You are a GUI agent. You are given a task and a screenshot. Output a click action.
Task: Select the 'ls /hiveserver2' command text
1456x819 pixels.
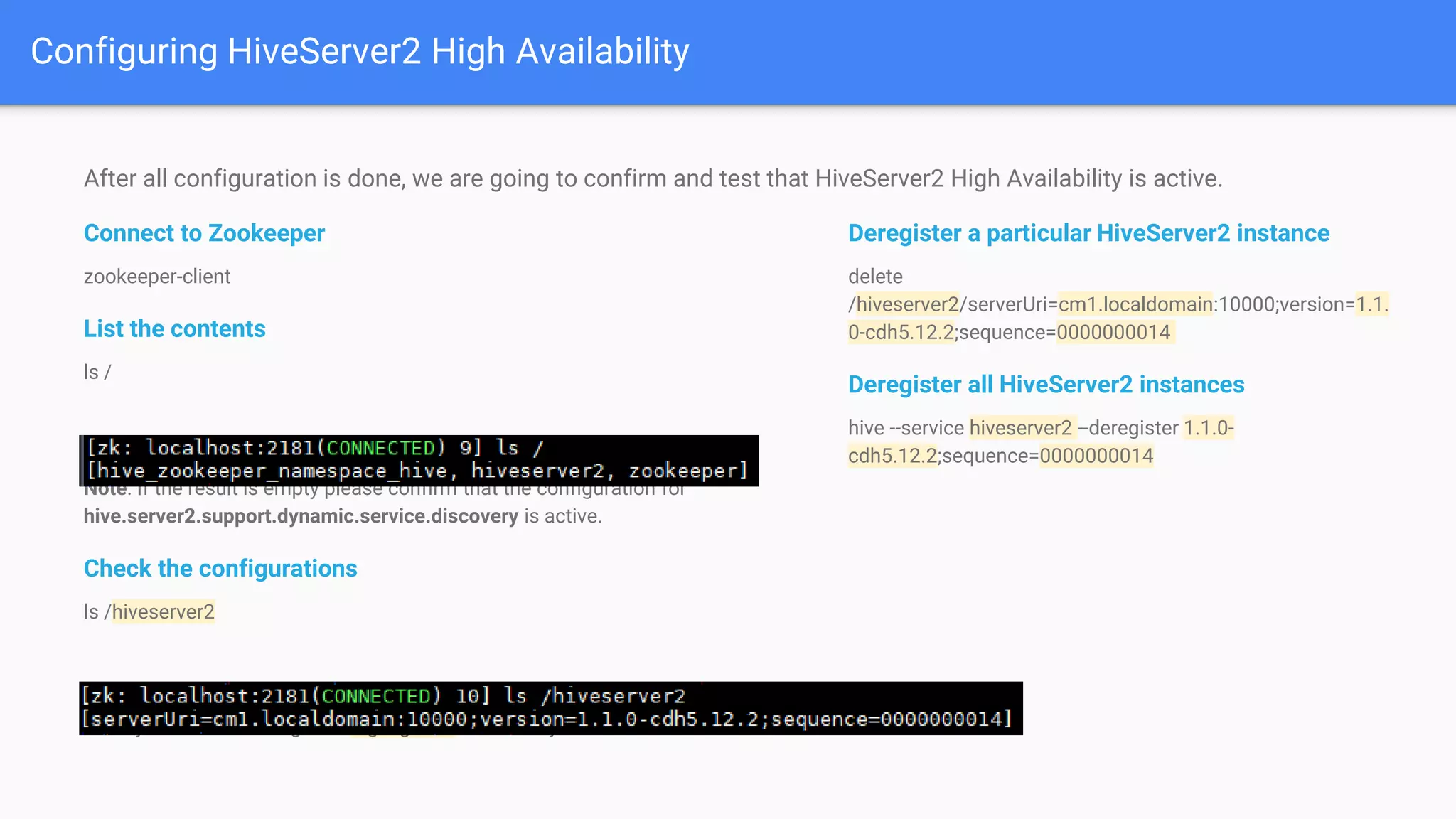pos(149,612)
